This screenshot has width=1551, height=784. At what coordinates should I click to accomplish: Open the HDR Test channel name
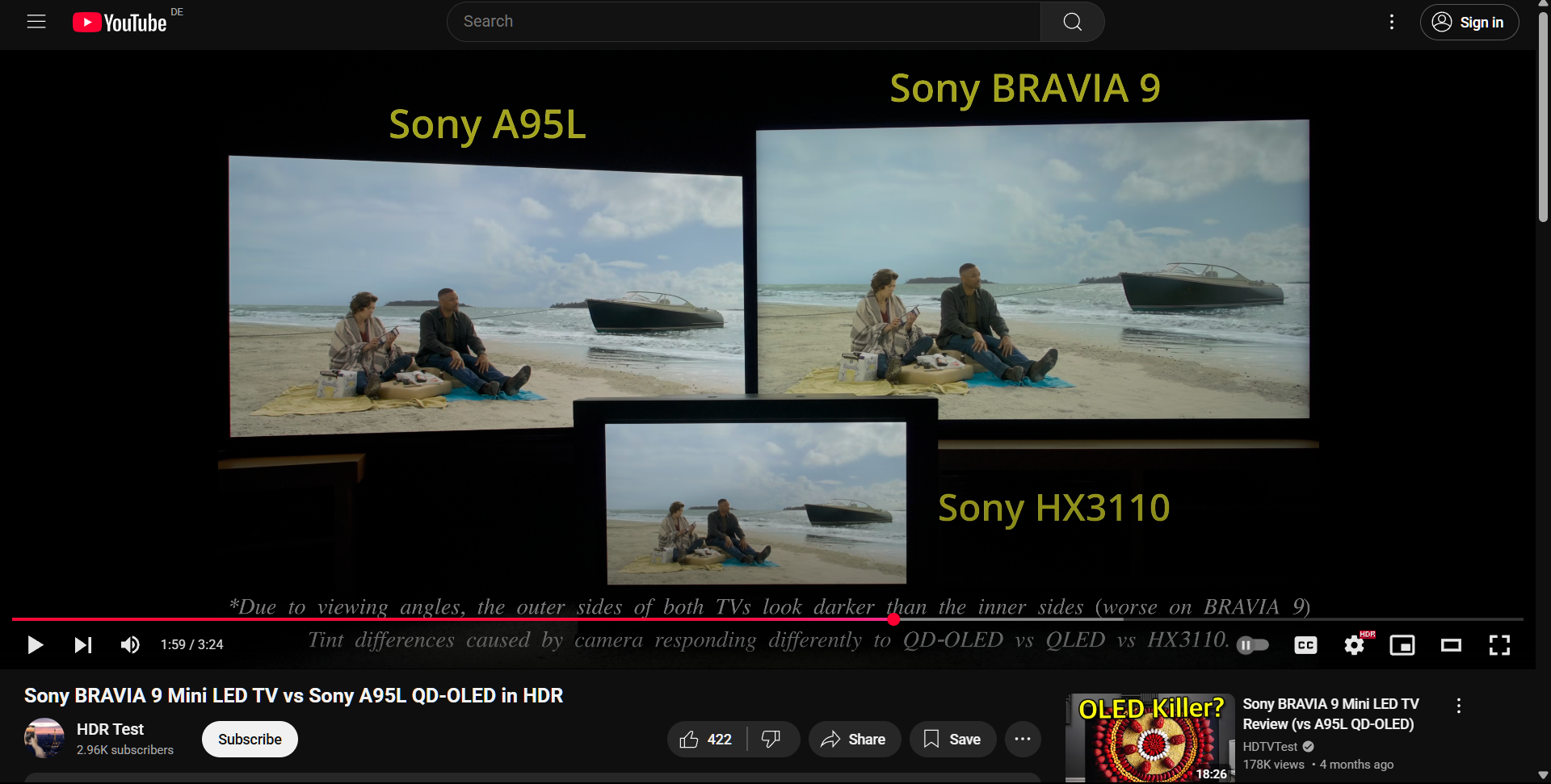coord(110,729)
